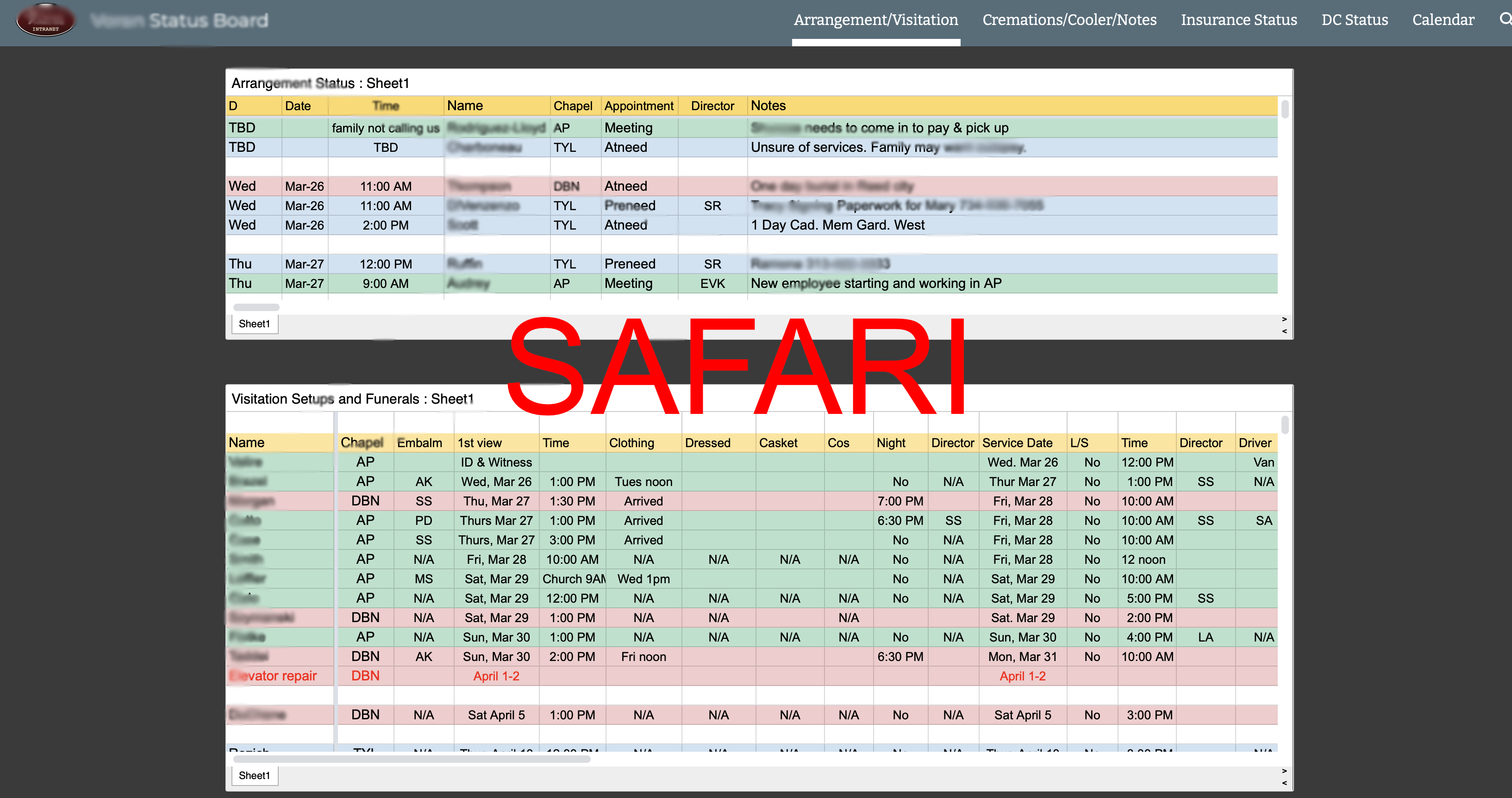The height and width of the screenshot is (798, 1512).
Task: Click the previous-sheet arrow in Visitation Setups
Action: [1284, 783]
